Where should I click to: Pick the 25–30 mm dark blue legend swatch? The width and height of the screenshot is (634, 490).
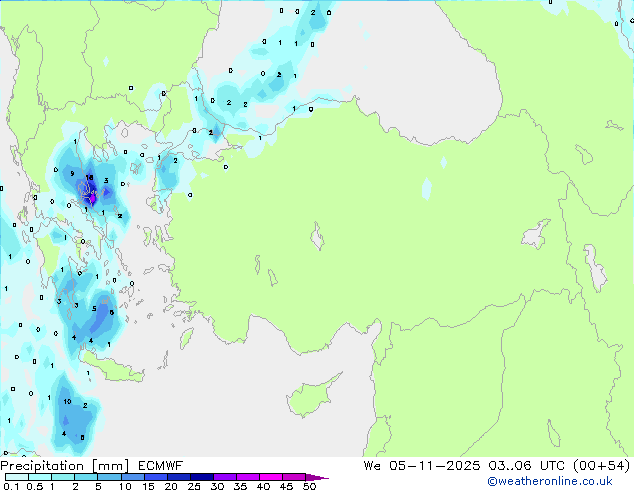(x=202, y=477)
